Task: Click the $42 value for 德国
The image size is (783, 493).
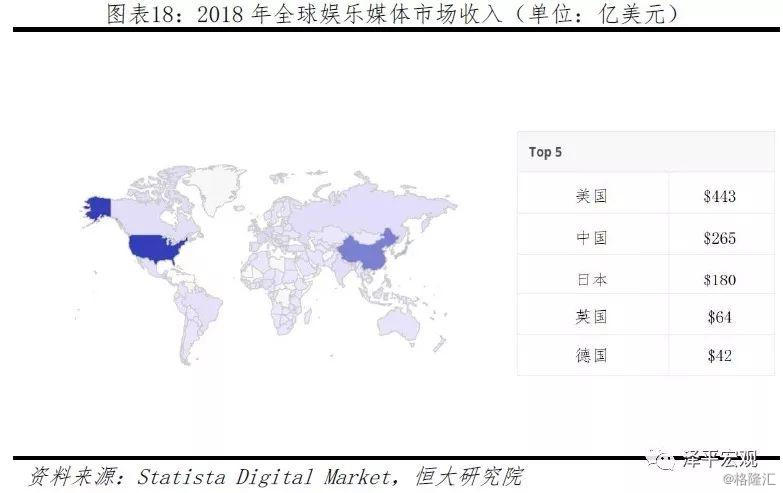Action: (x=719, y=355)
